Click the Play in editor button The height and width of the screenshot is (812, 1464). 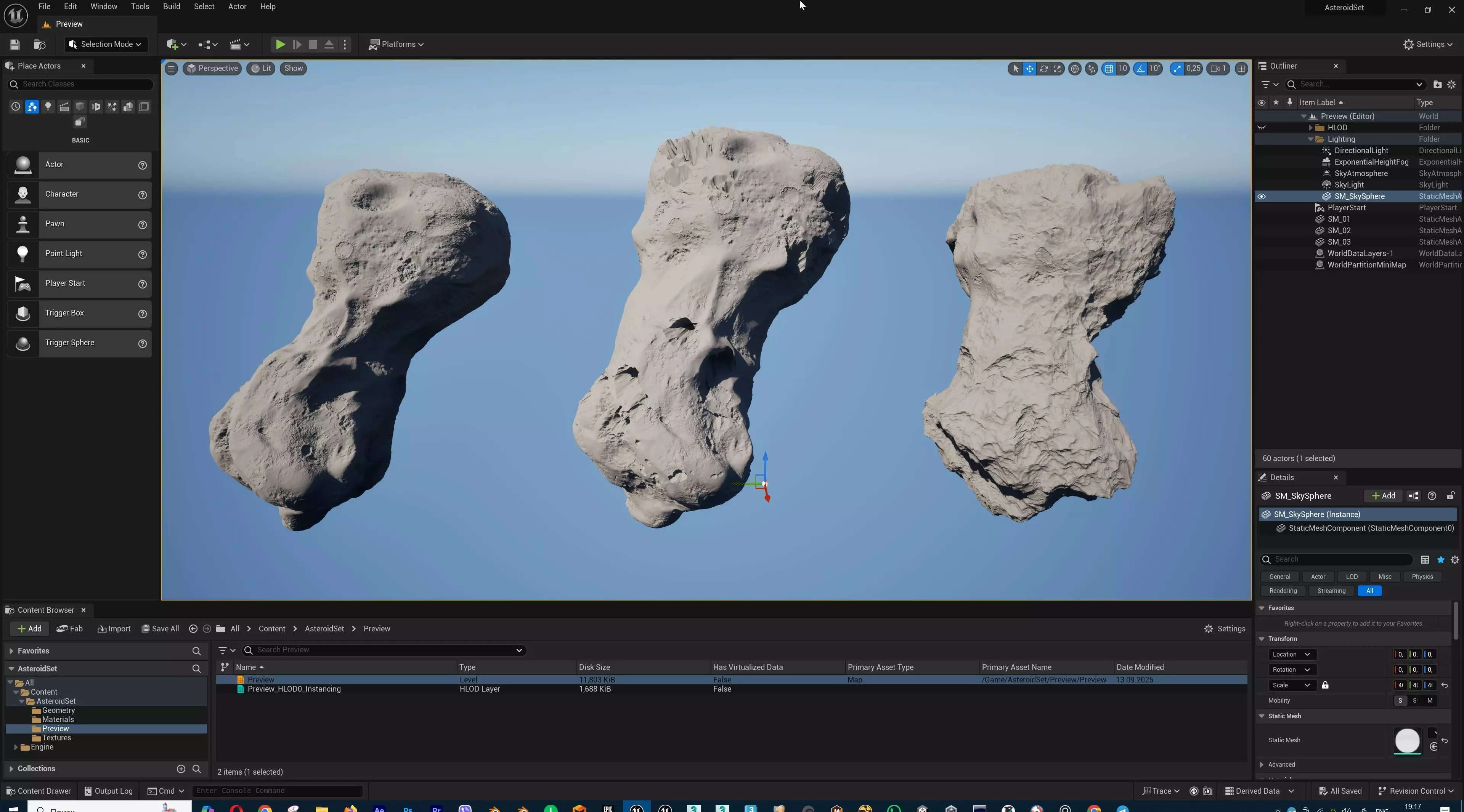tap(280, 44)
